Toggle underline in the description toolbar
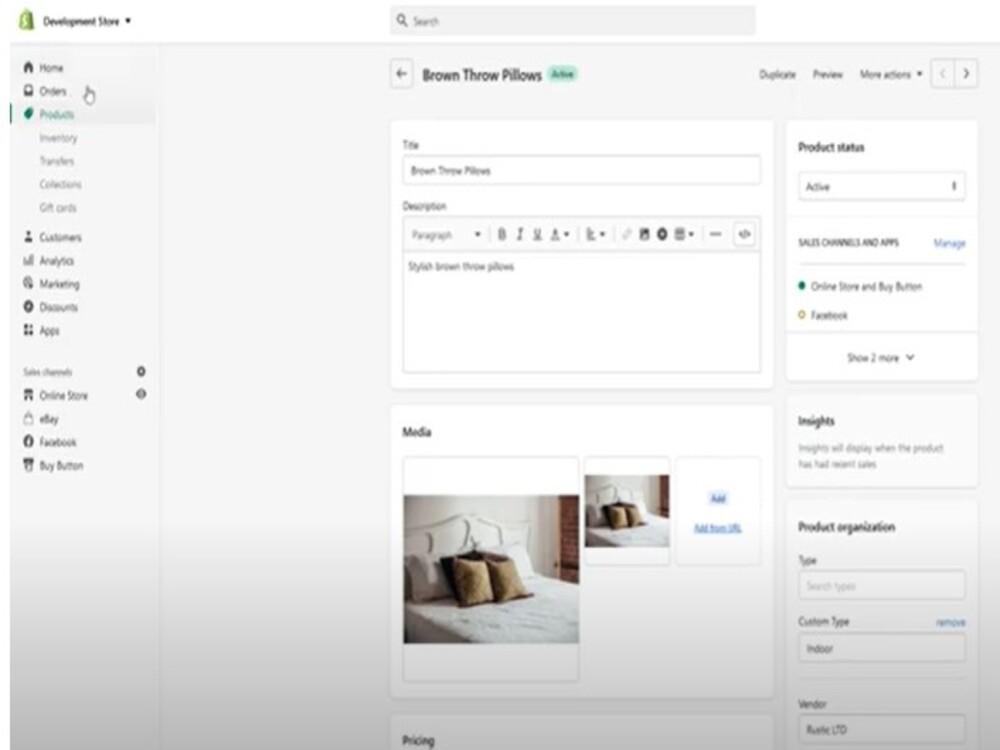 (x=537, y=234)
